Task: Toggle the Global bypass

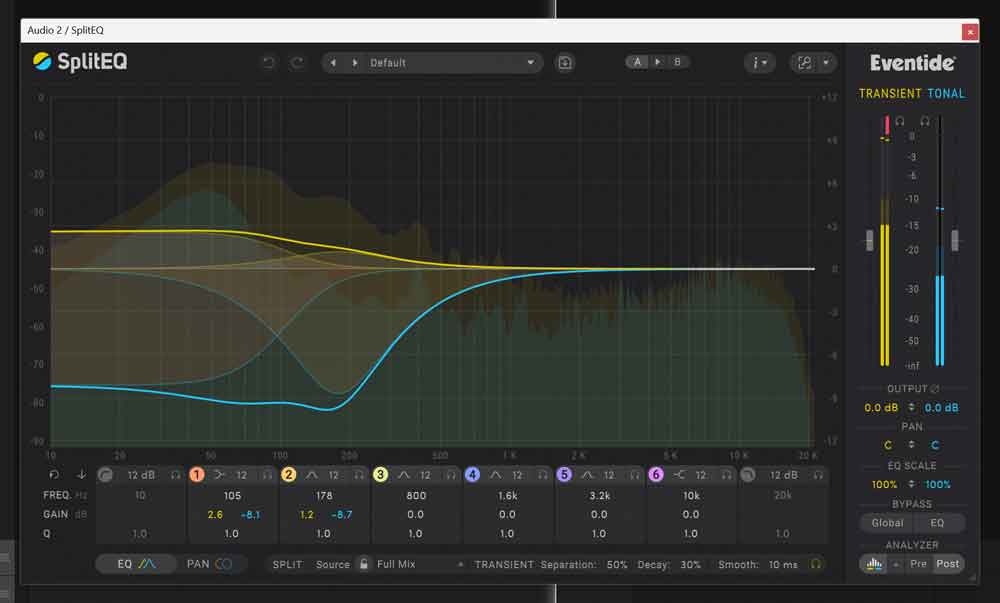Action: click(x=886, y=523)
